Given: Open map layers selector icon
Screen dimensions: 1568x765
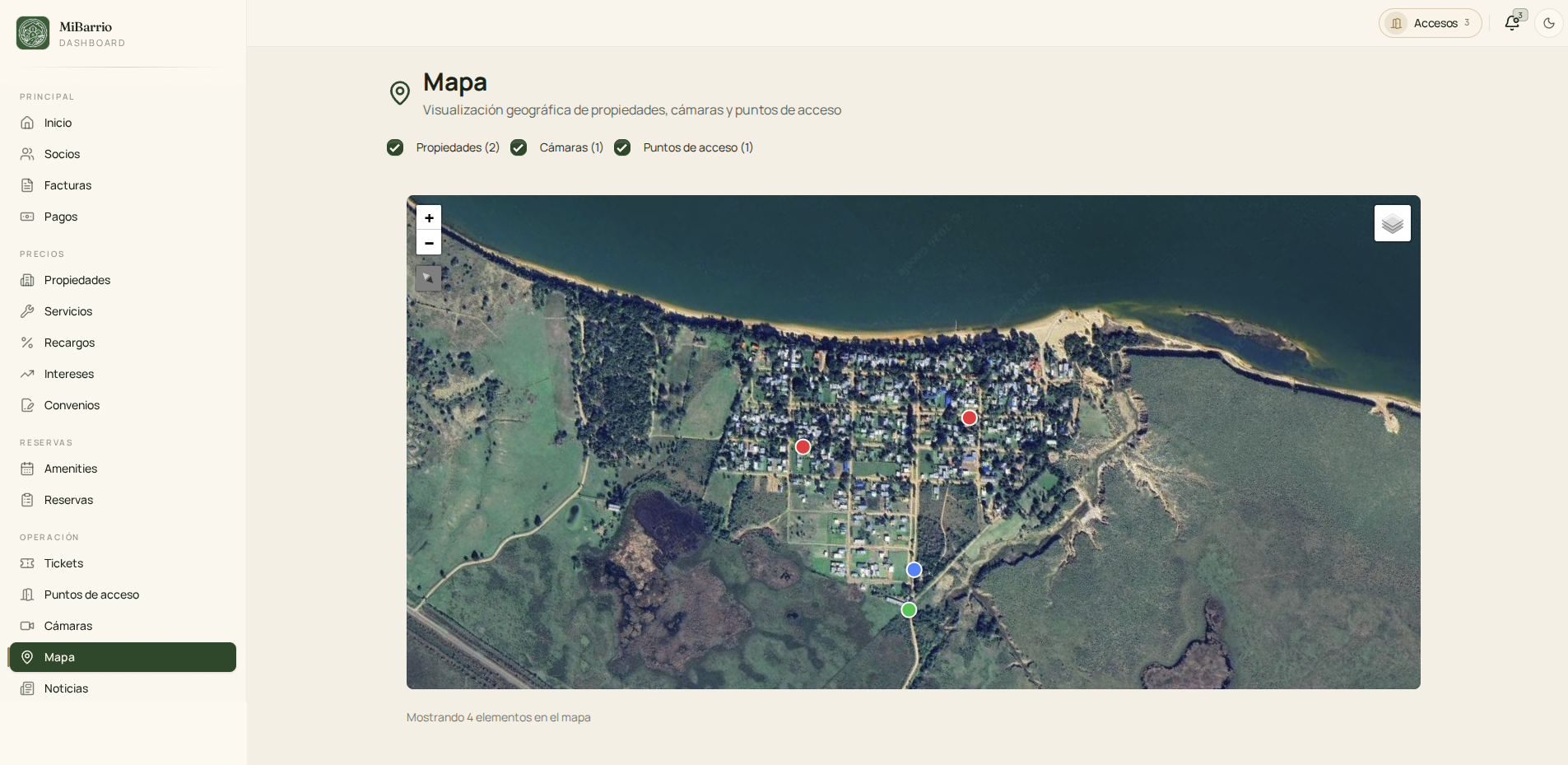Looking at the screenshot, I should point(1393,223).
